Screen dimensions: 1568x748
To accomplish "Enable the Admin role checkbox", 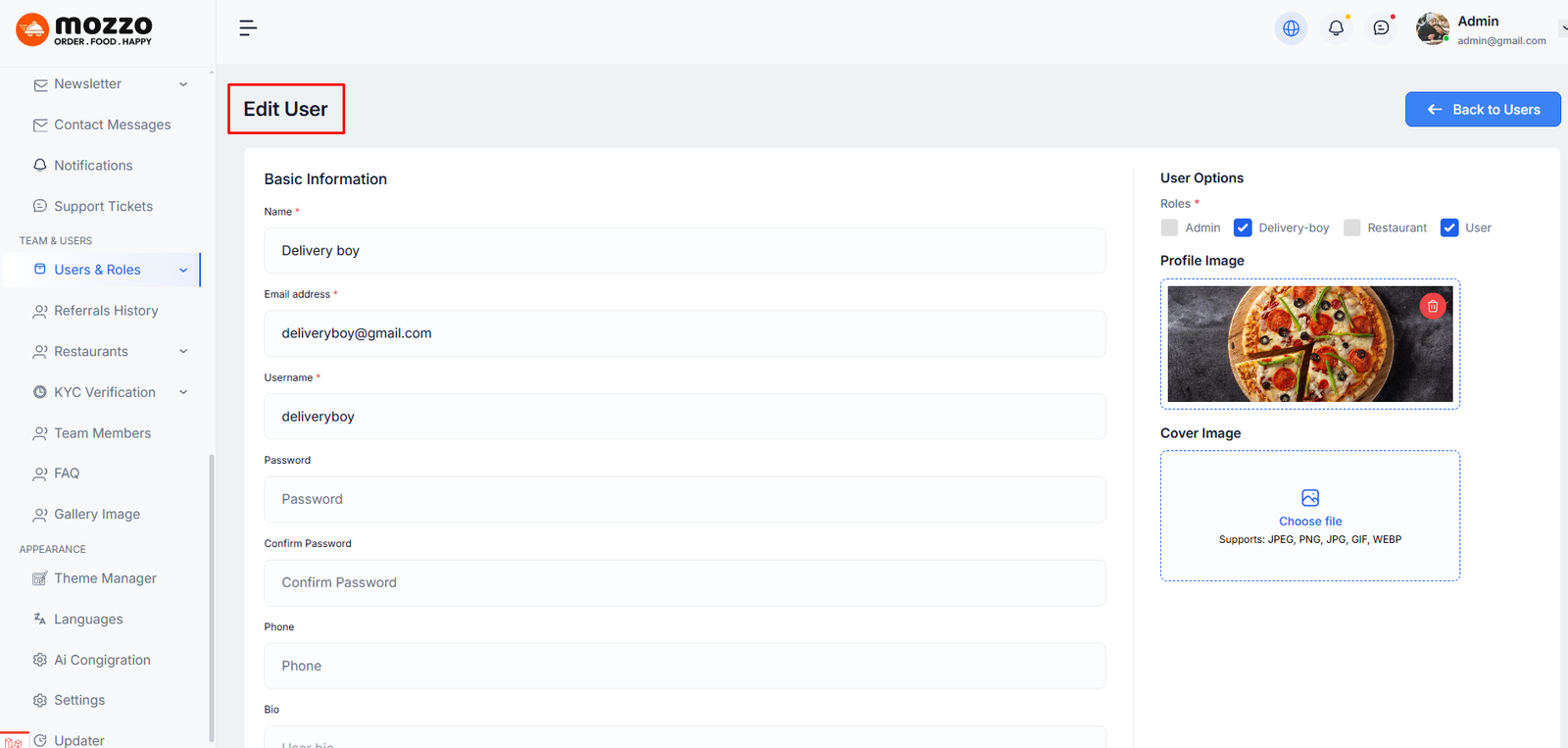I will (1169, 227).
